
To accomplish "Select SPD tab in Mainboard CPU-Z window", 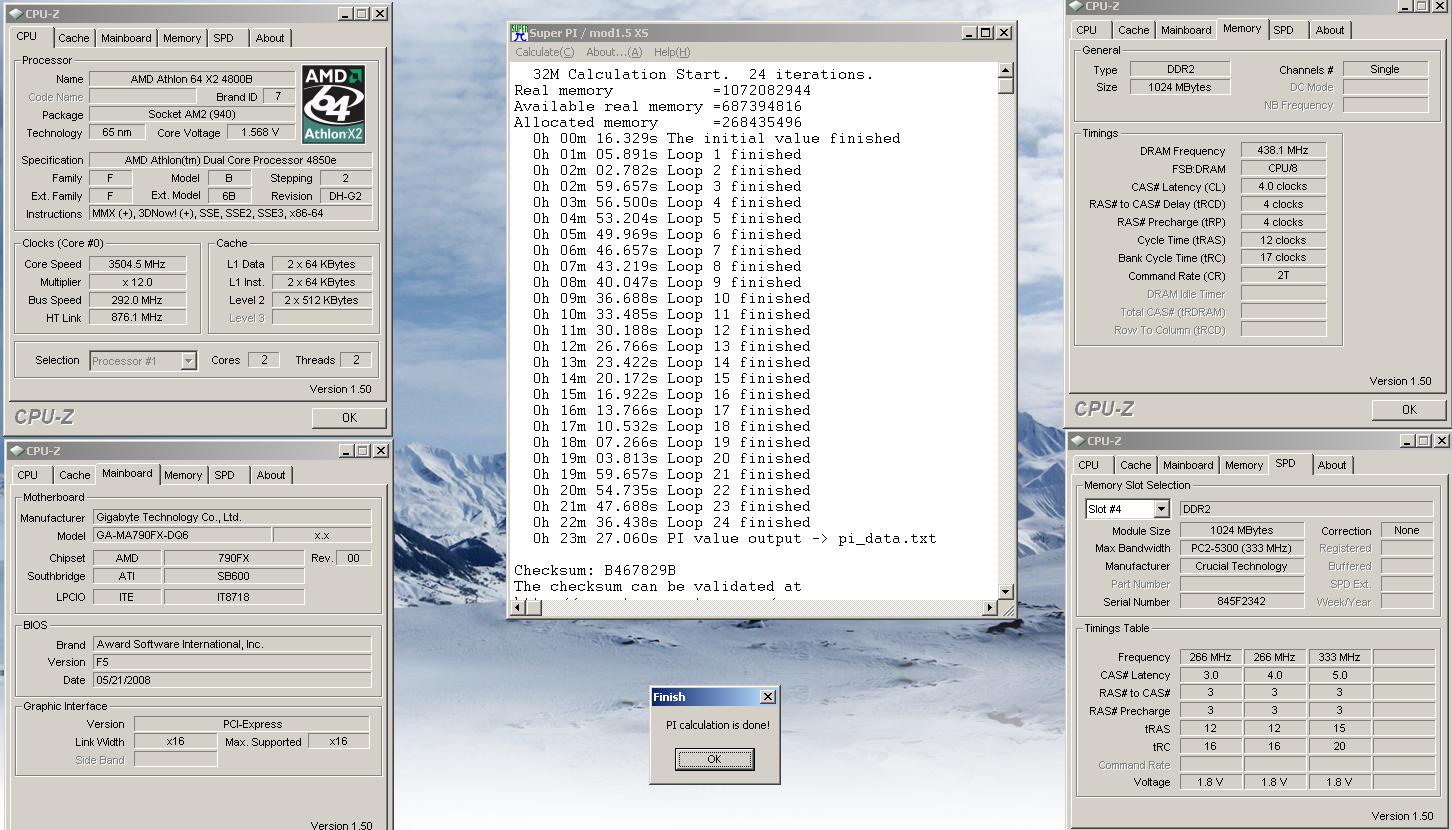I will 225,475.
